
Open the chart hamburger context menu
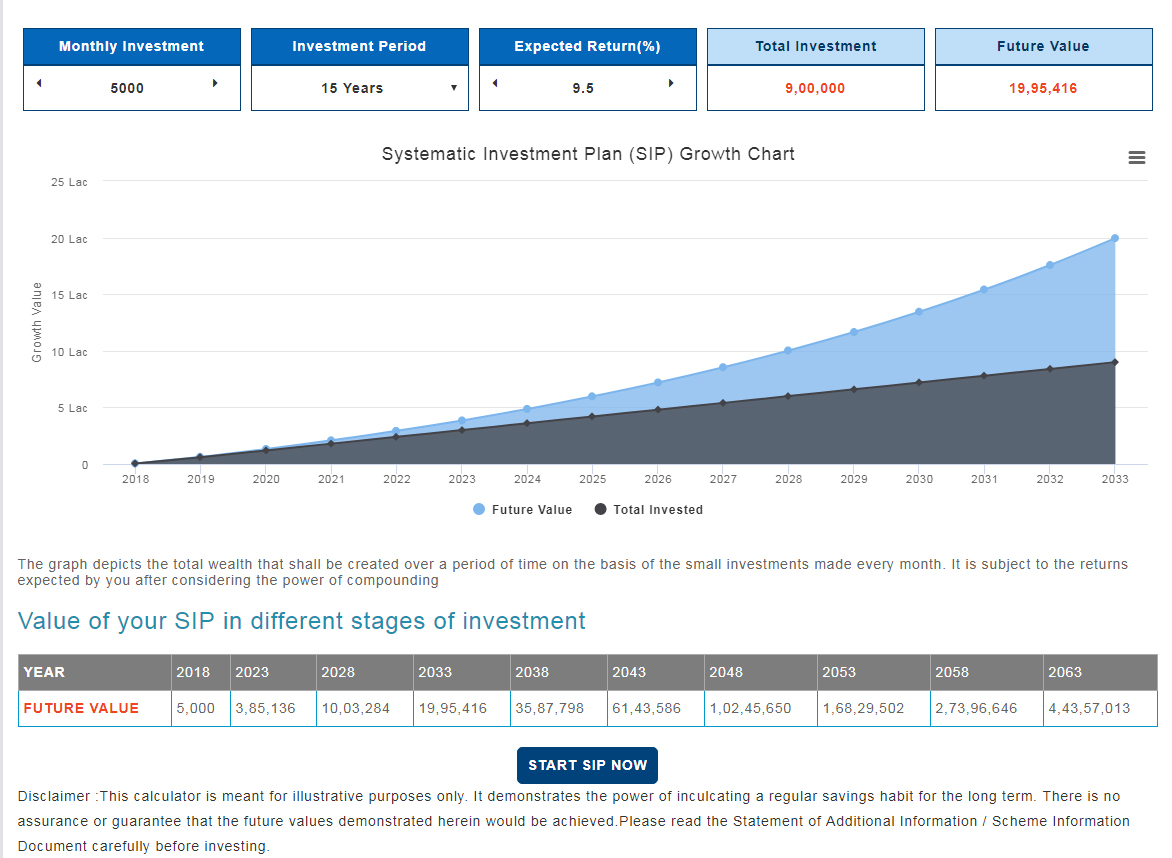pyautogui.click(x=1136, y=158)
